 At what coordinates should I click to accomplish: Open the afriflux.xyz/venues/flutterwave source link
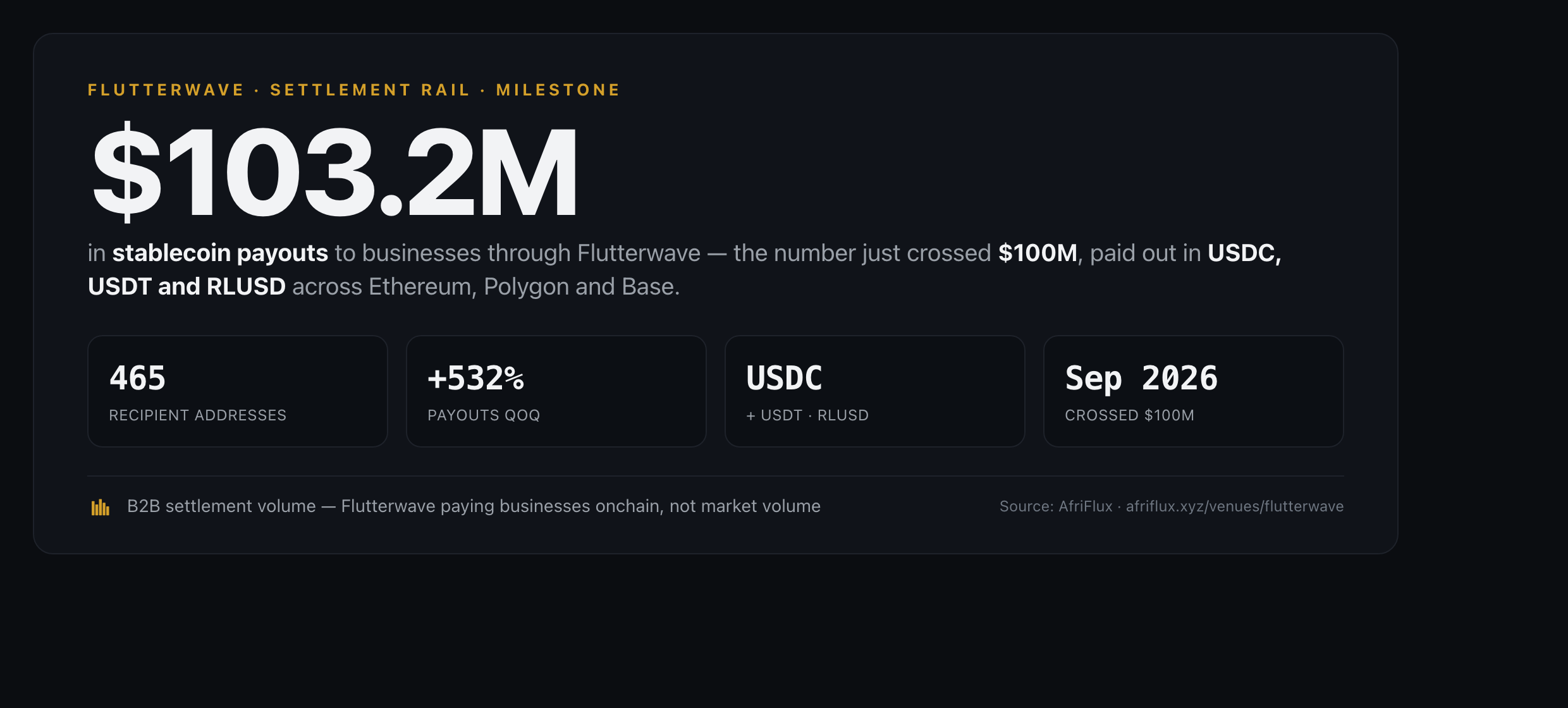point(1235,506)
